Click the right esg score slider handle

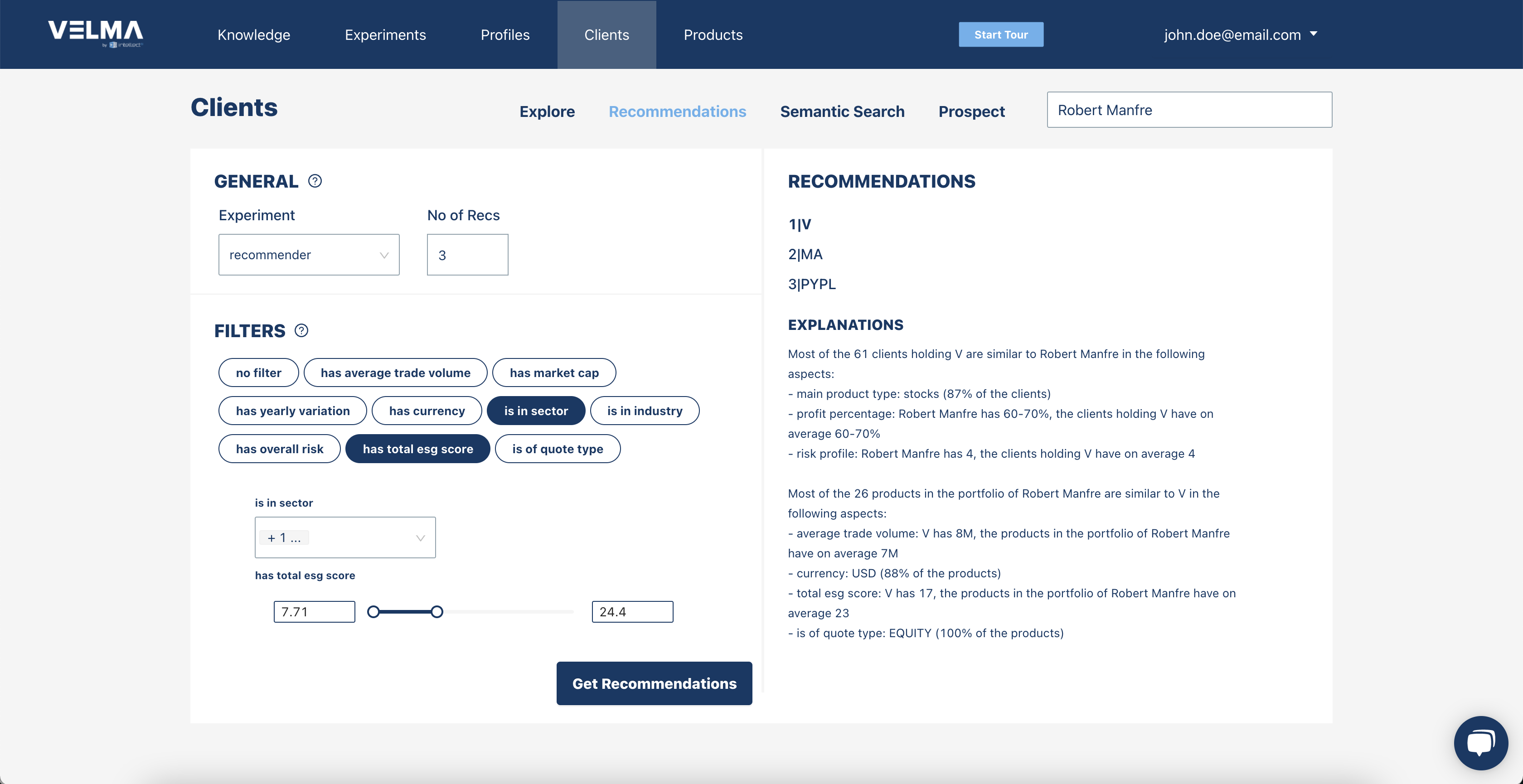tap(437, 612)
